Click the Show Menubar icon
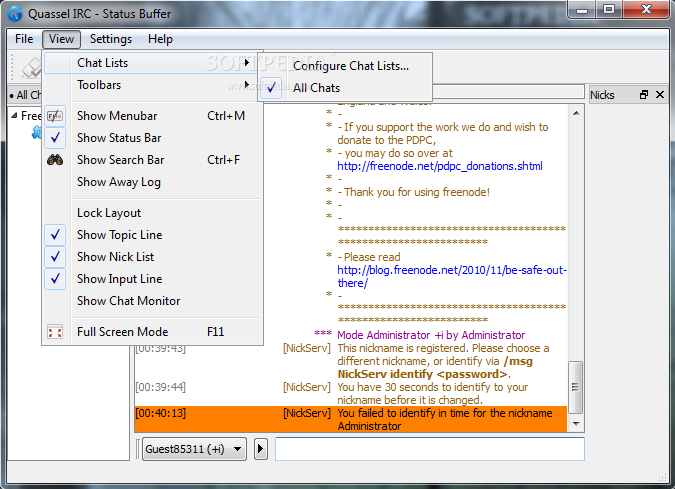 55,116
